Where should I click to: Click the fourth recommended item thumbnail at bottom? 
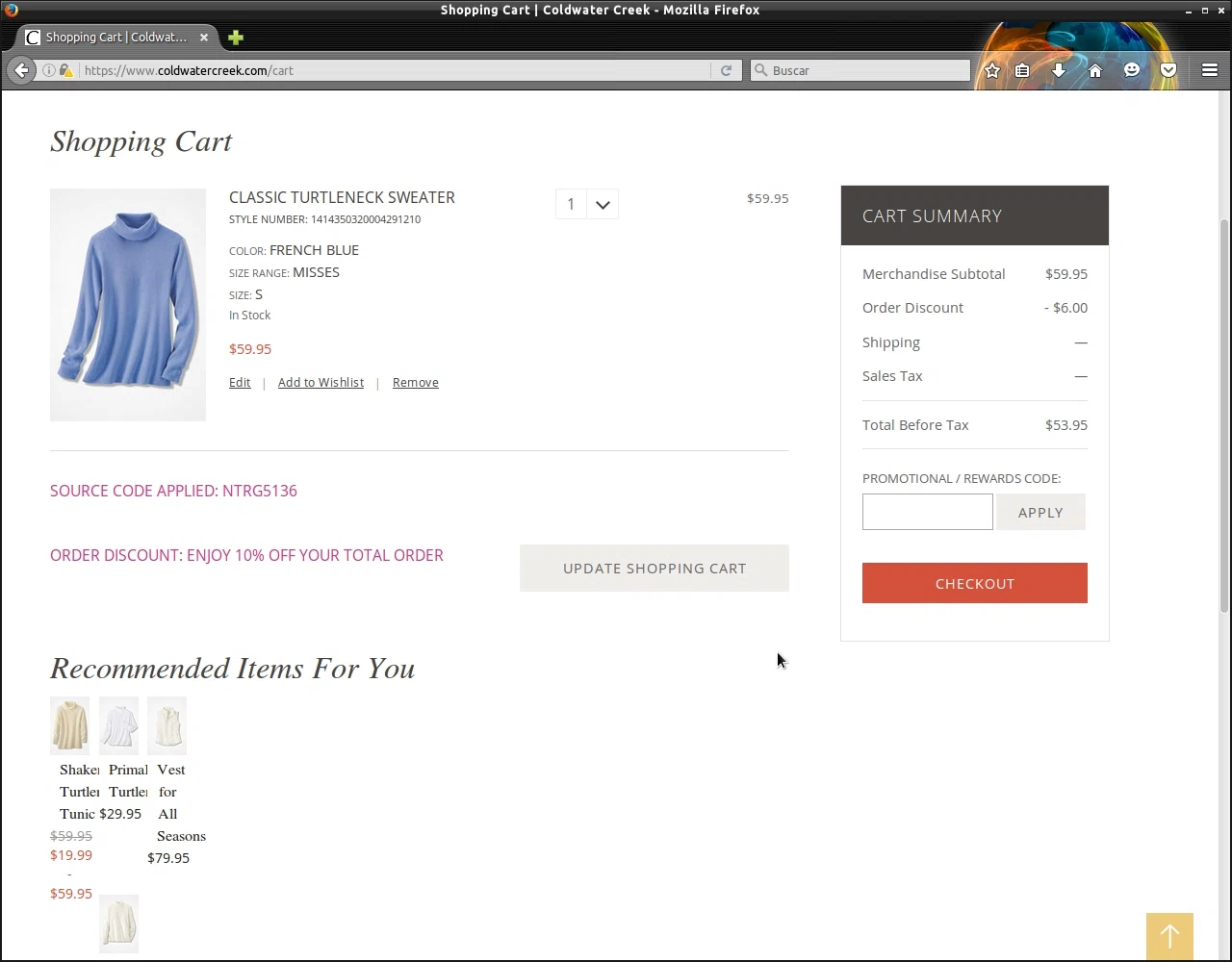point(118,924)
